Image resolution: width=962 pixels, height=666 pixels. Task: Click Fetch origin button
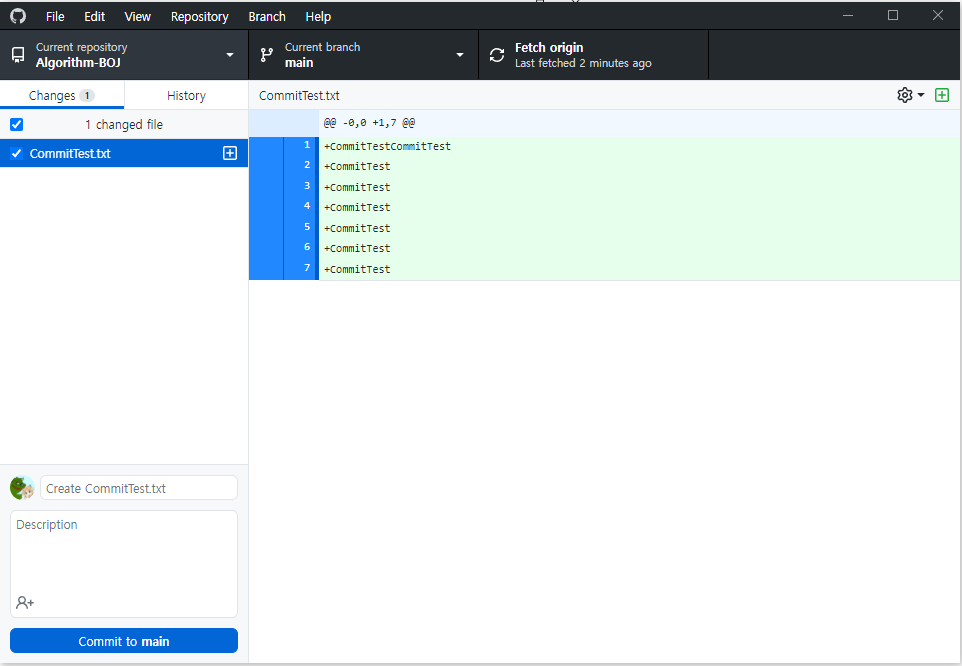coord(594,55)
